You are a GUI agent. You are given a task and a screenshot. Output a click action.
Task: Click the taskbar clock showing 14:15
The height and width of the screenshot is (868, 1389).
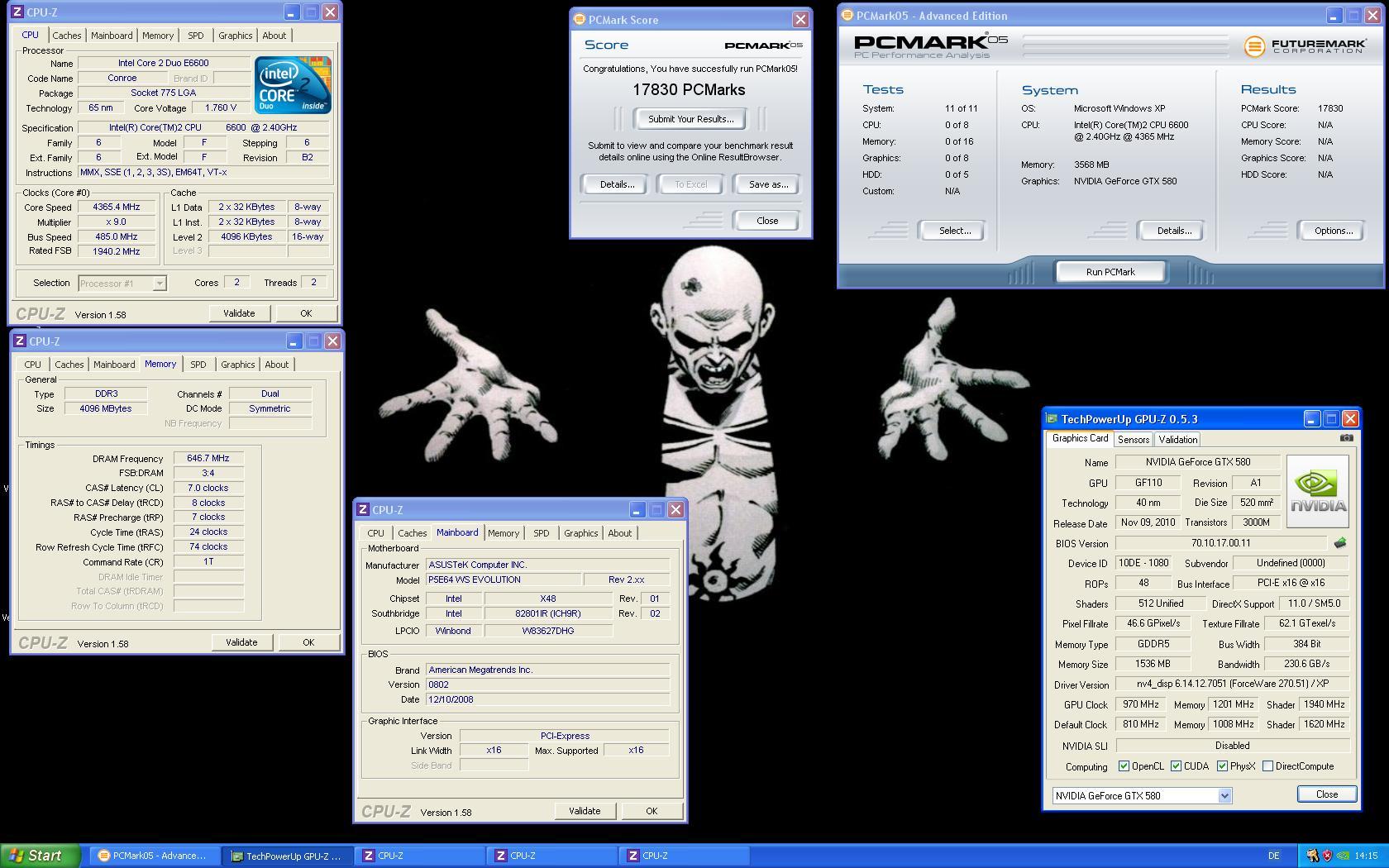coord(1366,856)
